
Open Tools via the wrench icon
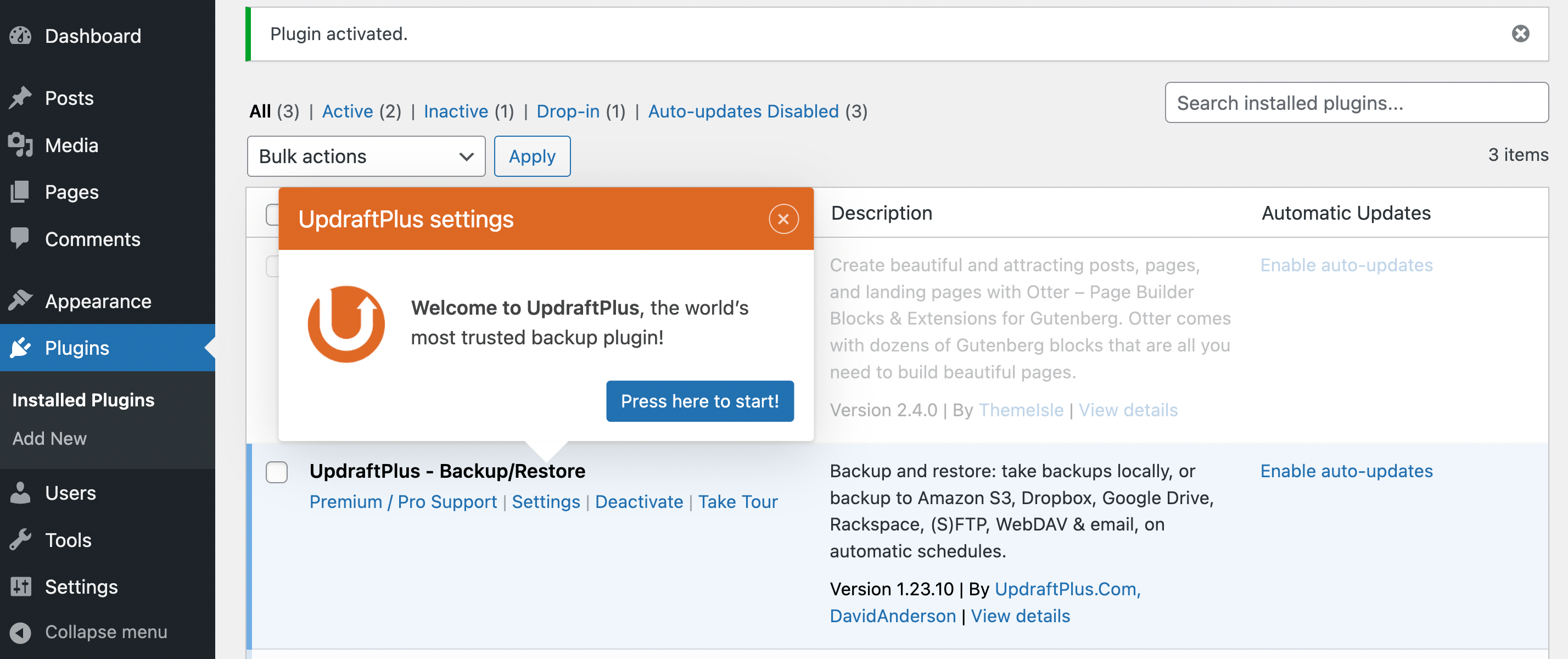tap(20, 540)
